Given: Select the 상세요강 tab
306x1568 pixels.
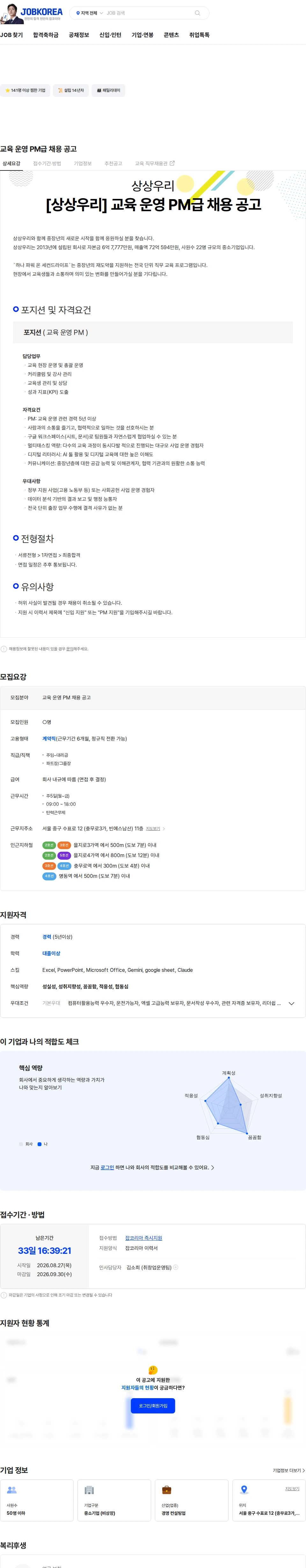Looking at the screenshot, I should coord(11,164).
